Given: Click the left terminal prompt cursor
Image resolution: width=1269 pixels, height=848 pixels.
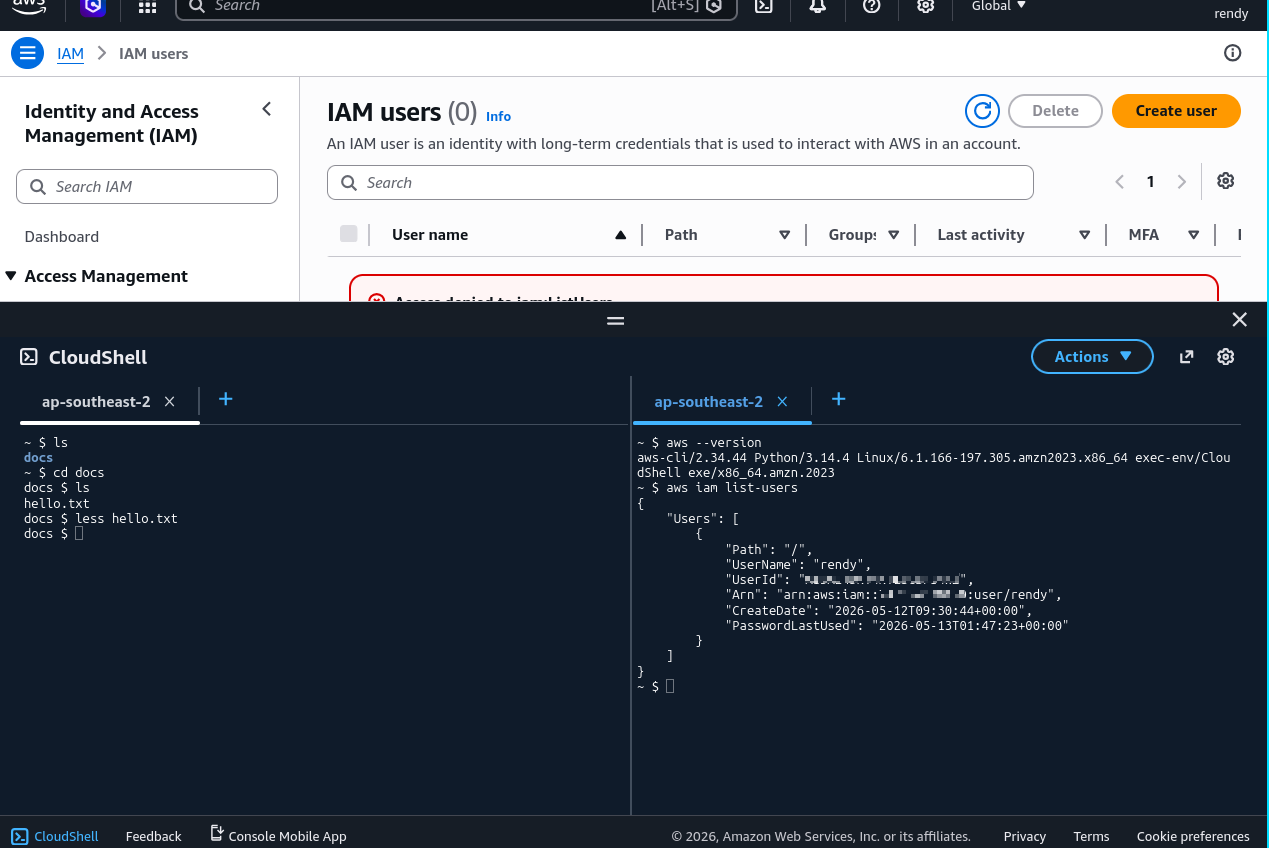Looking at the screenshot, I should tap(79, 534).
